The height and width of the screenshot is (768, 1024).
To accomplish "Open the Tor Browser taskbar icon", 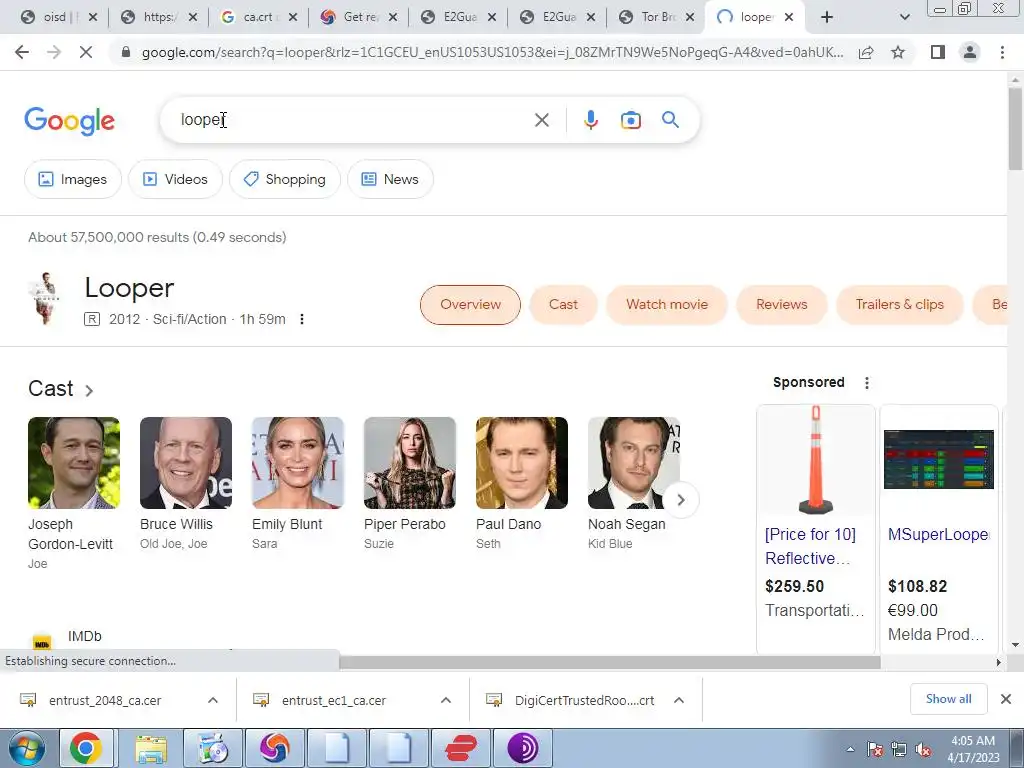I will [523, 748].
